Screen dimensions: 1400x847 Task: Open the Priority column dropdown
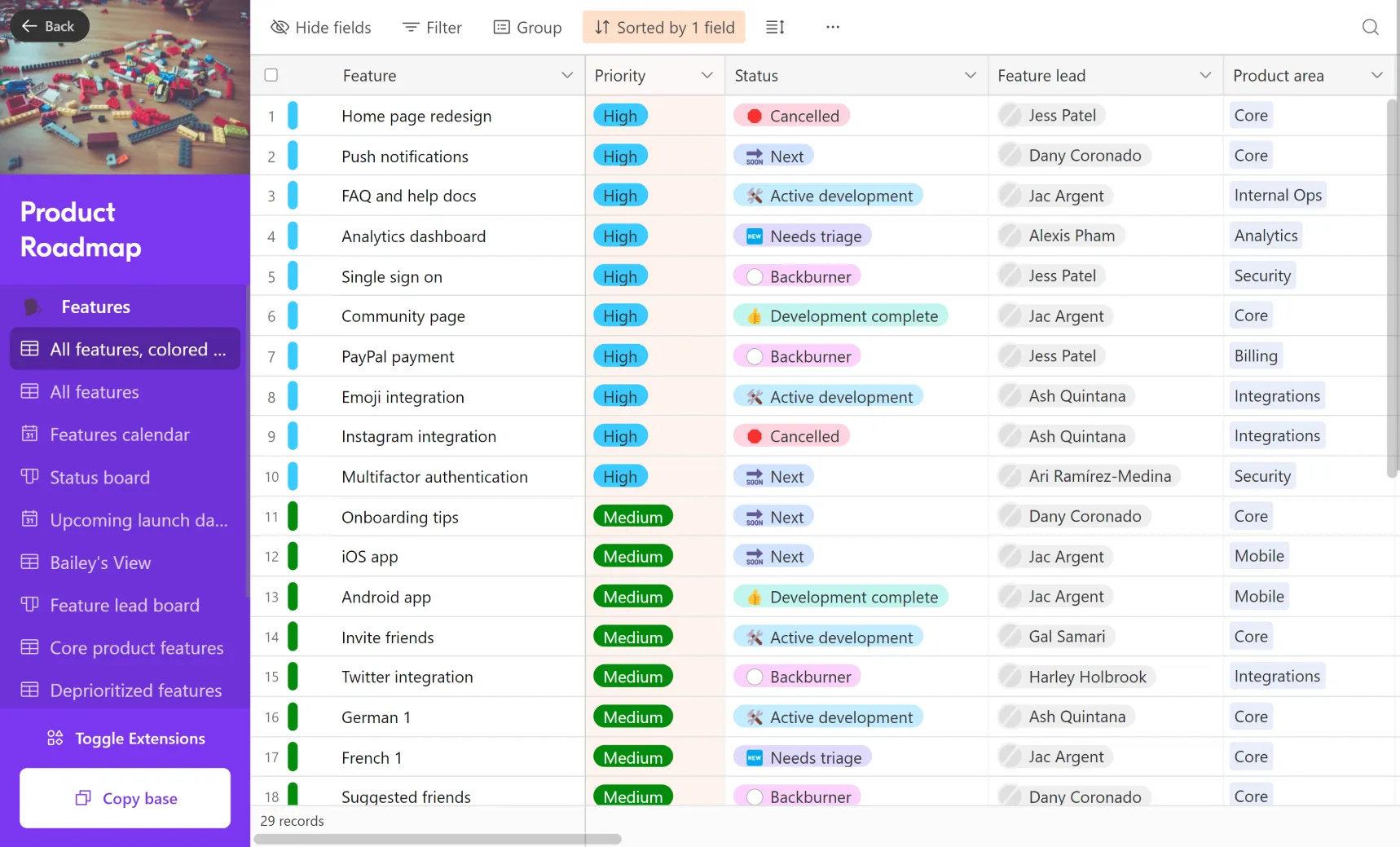point(706,74)
